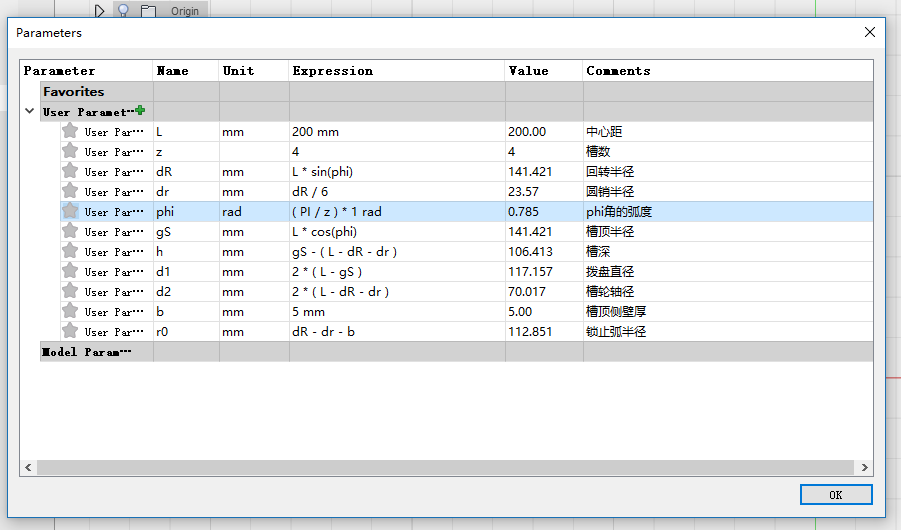Click the horizontal scrollbar right arrow
The height and width of the screenshot is (530, 901).
[x=864, y=467]
